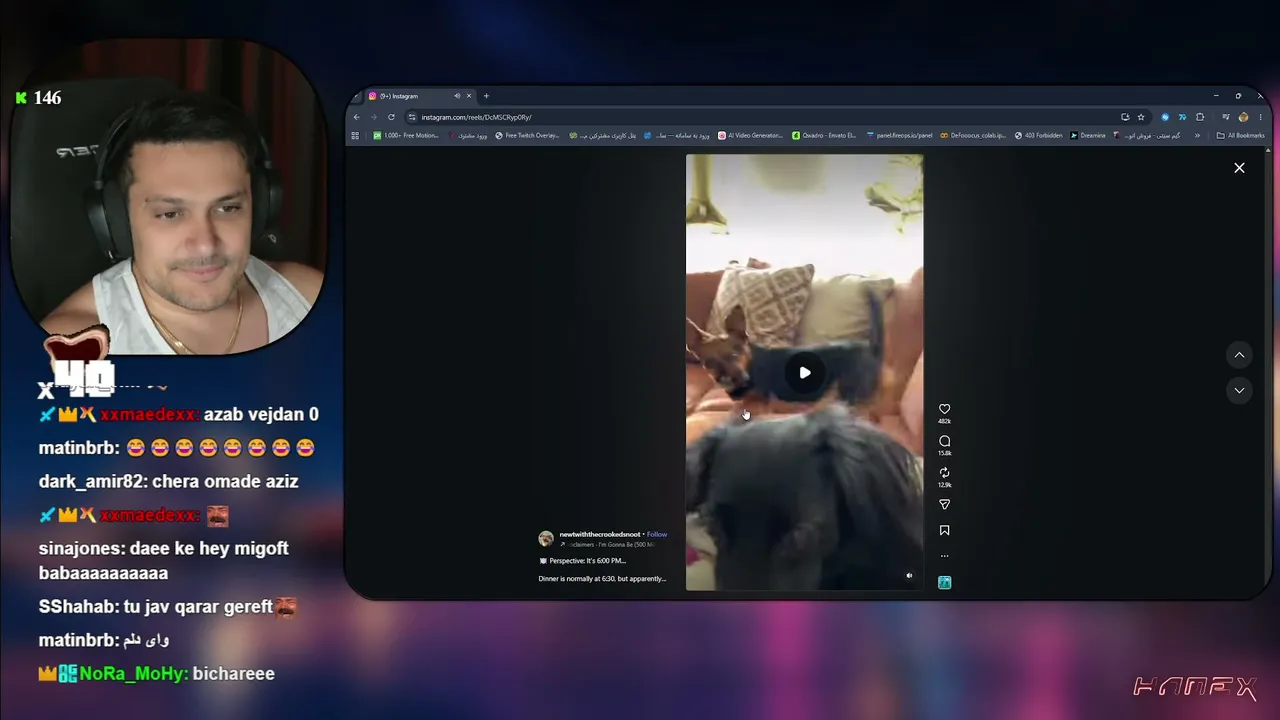Open the newtwiththecrookedsnoot profile name link

pos(600,534)
